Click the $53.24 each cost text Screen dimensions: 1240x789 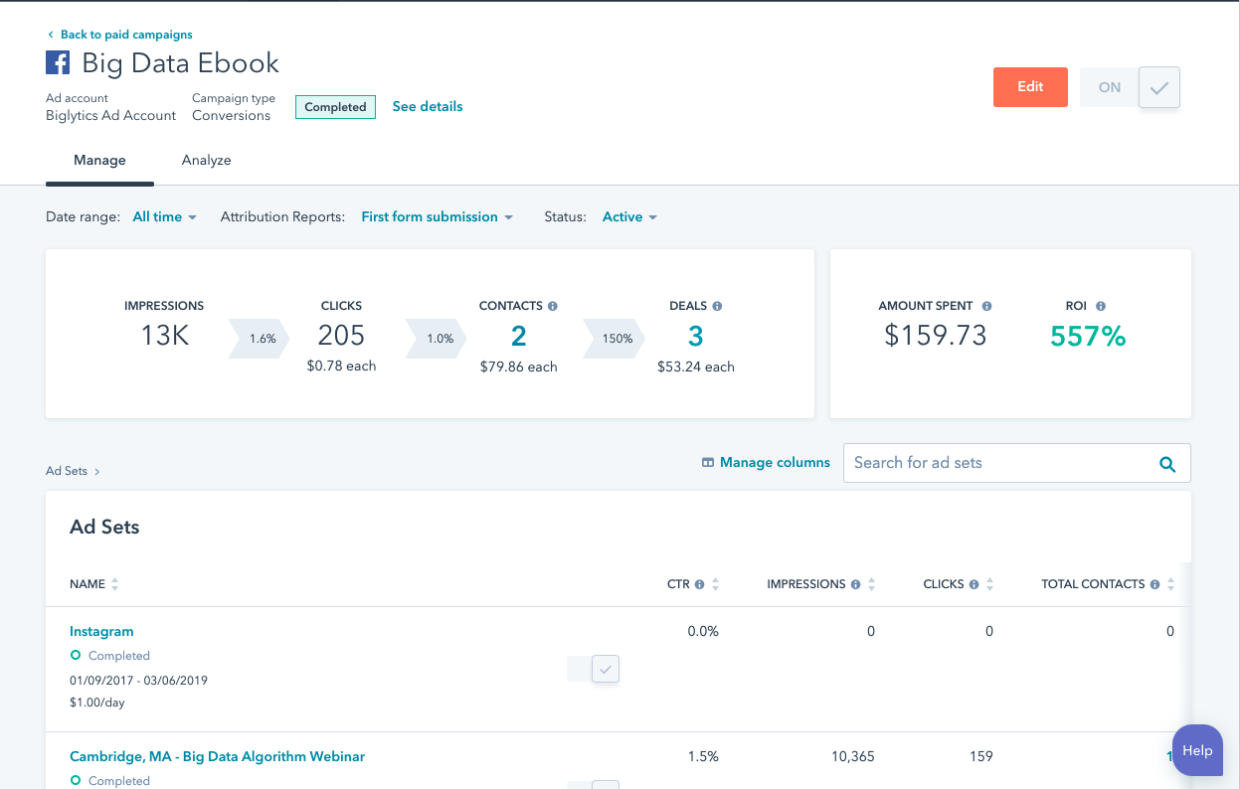click(x=696, y=367)
